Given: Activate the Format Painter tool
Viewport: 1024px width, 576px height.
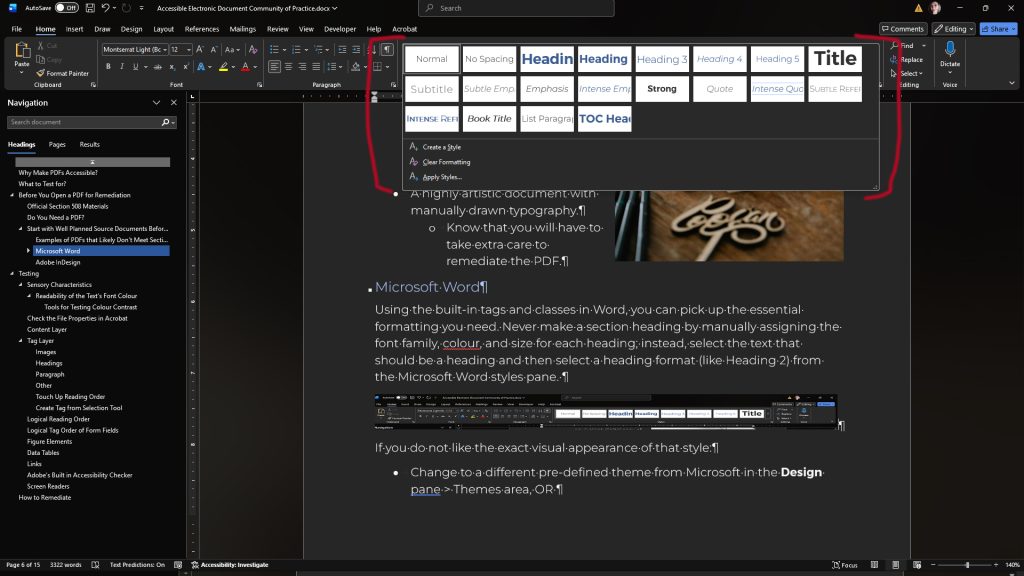Looking at the screenshot, I should click(x=62, y=73).
